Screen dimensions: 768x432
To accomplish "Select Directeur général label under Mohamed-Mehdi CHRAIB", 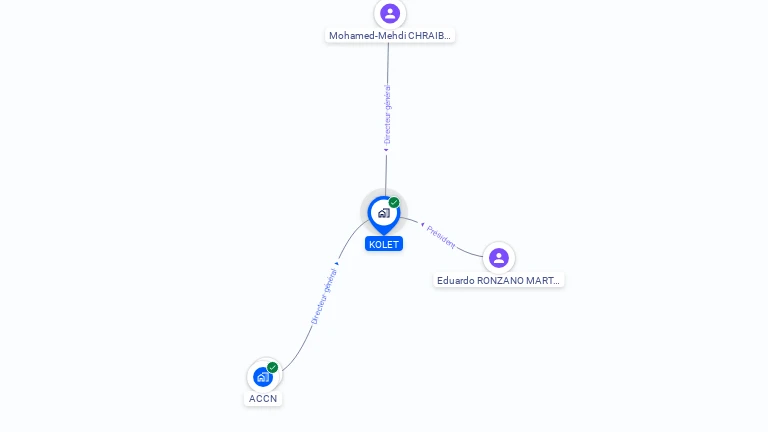I will coord(387,115).
